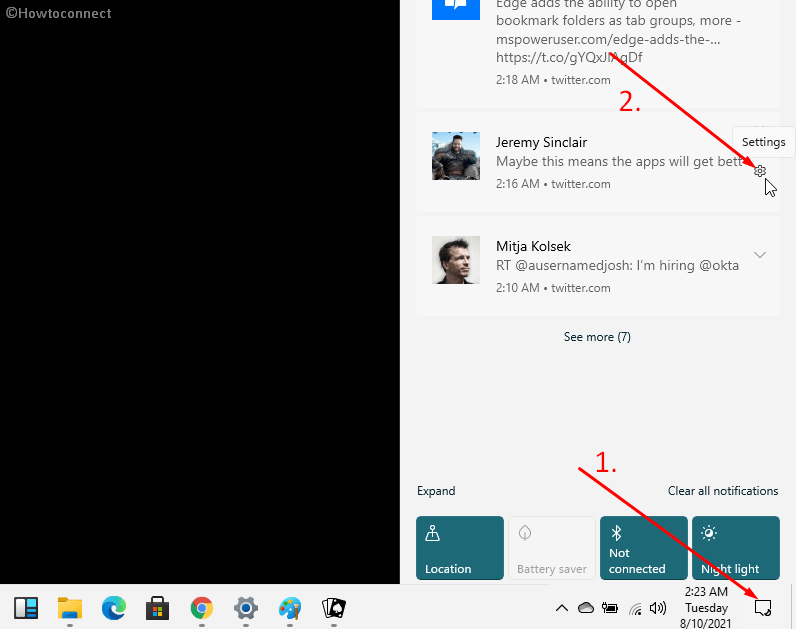The width and height of the screenshot is (796, 629).
Task: Toggle the Night light quick action
Action: coord(736,548)
